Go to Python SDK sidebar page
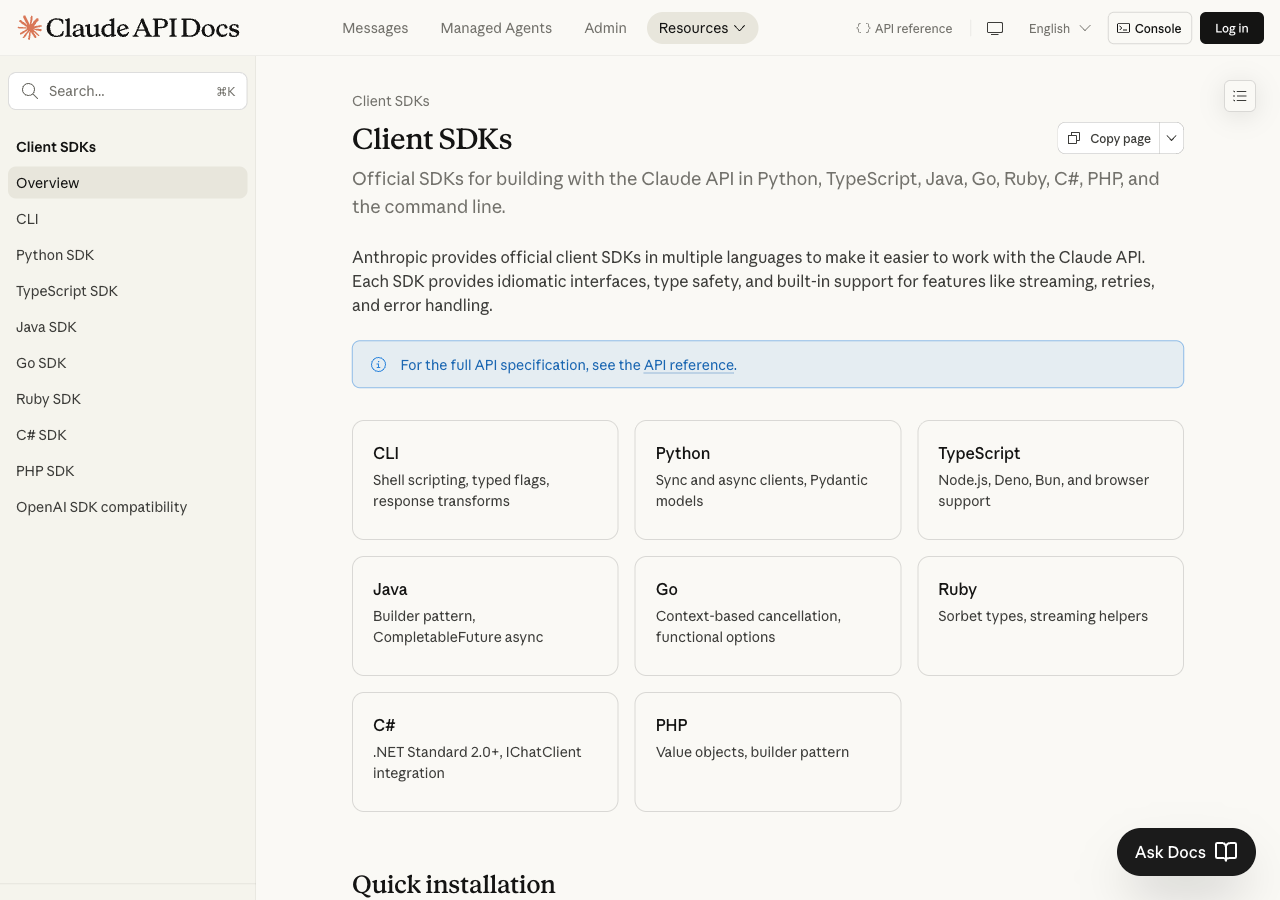 coord(128,255)
